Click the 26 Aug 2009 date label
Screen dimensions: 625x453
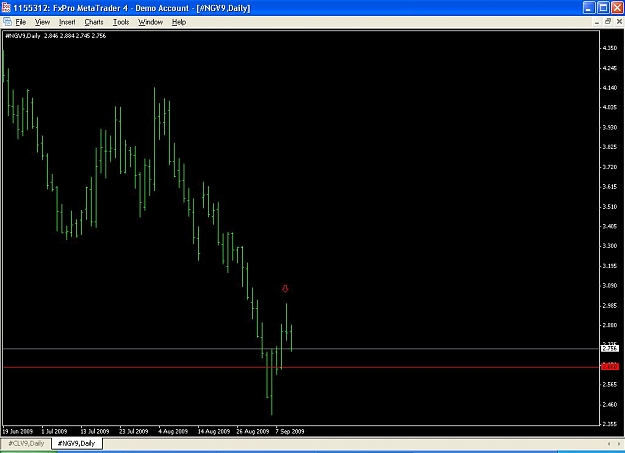[253, 431]
